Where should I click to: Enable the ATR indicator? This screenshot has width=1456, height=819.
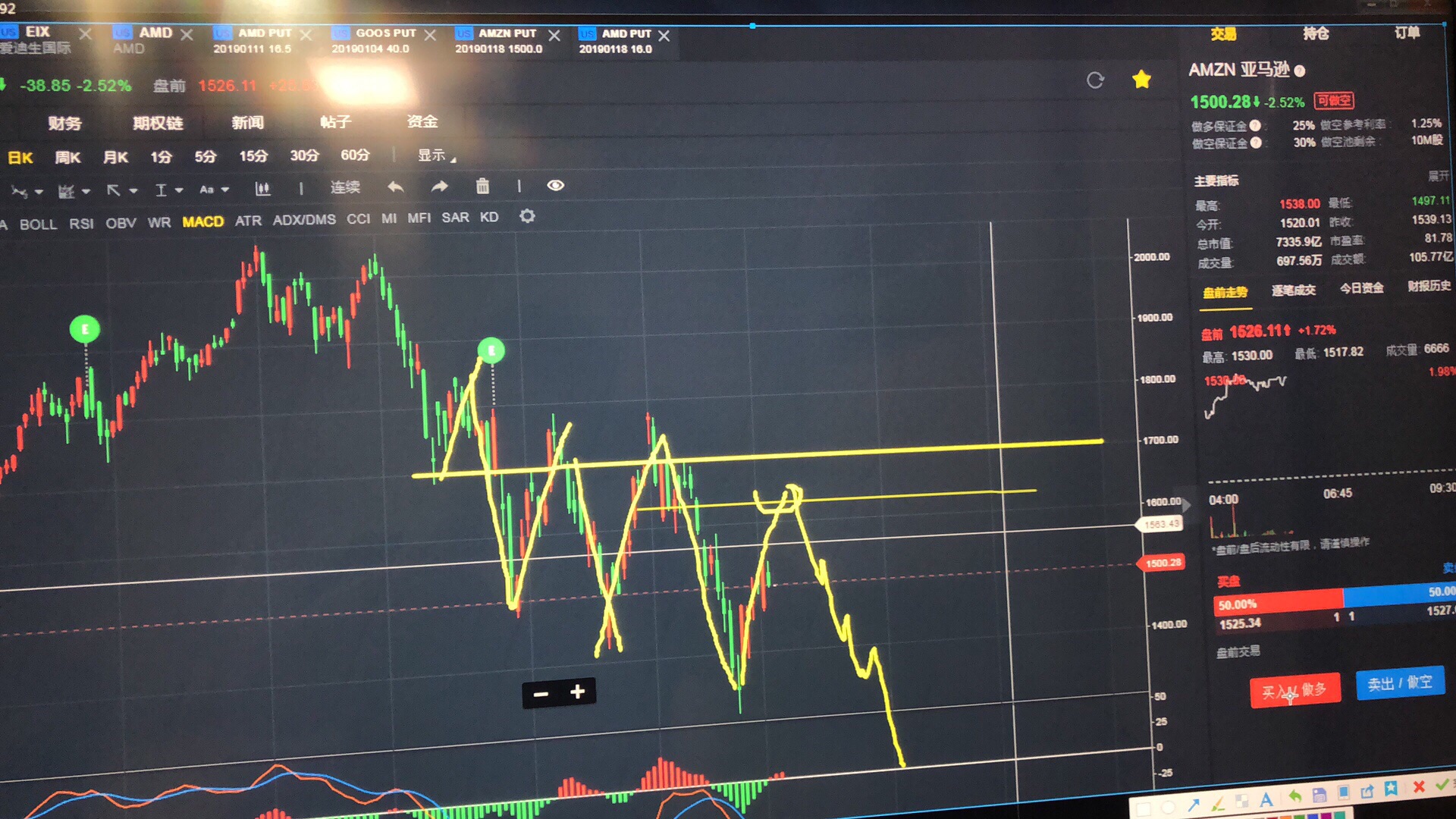click(x=248, y=221)
